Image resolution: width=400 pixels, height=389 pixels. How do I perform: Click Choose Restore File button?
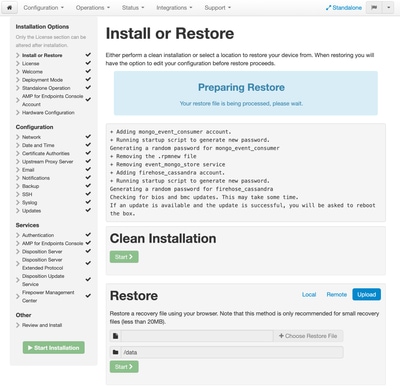tap(308, 336)
